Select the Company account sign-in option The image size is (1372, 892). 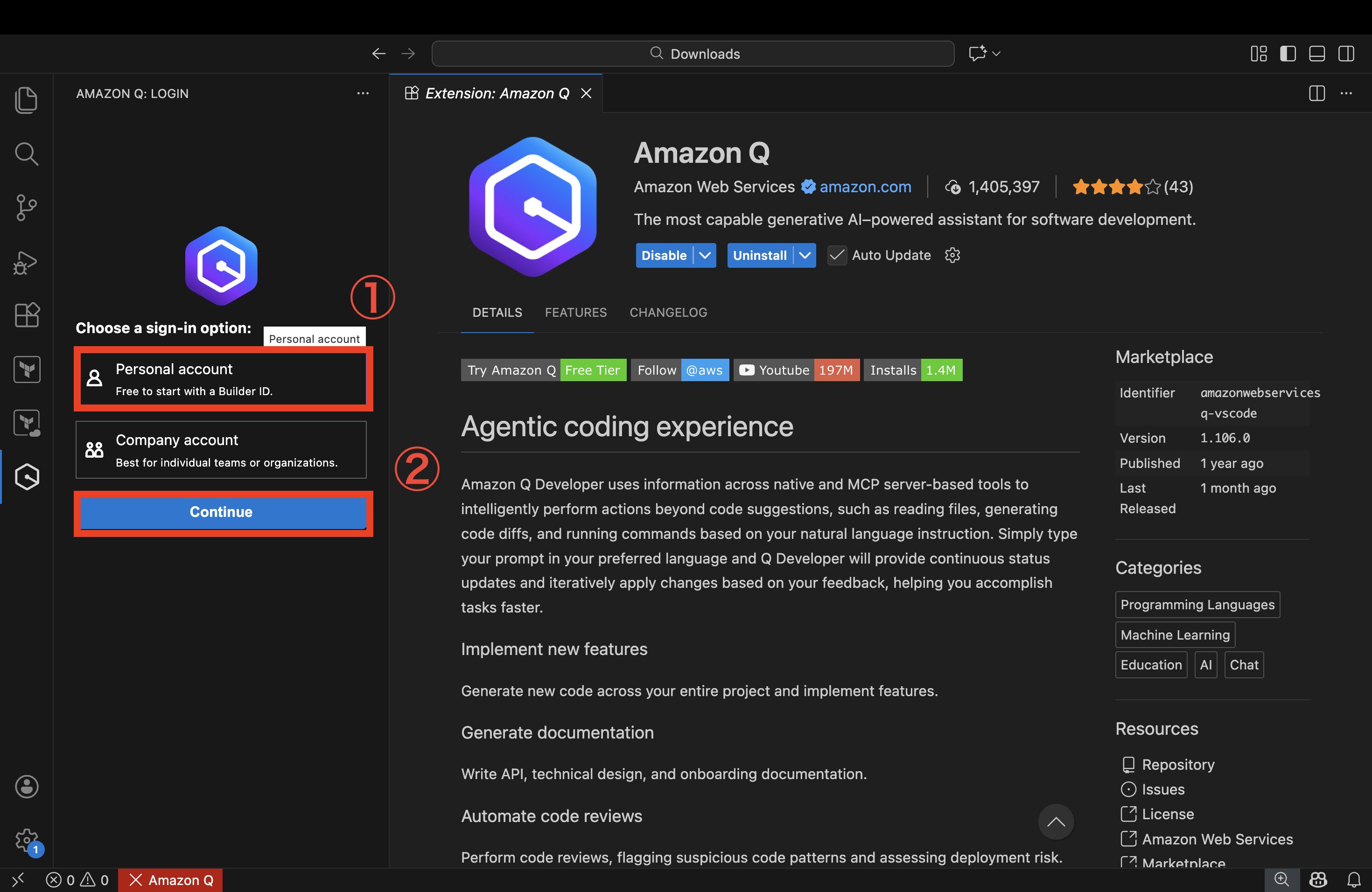(x=221, y=449)
